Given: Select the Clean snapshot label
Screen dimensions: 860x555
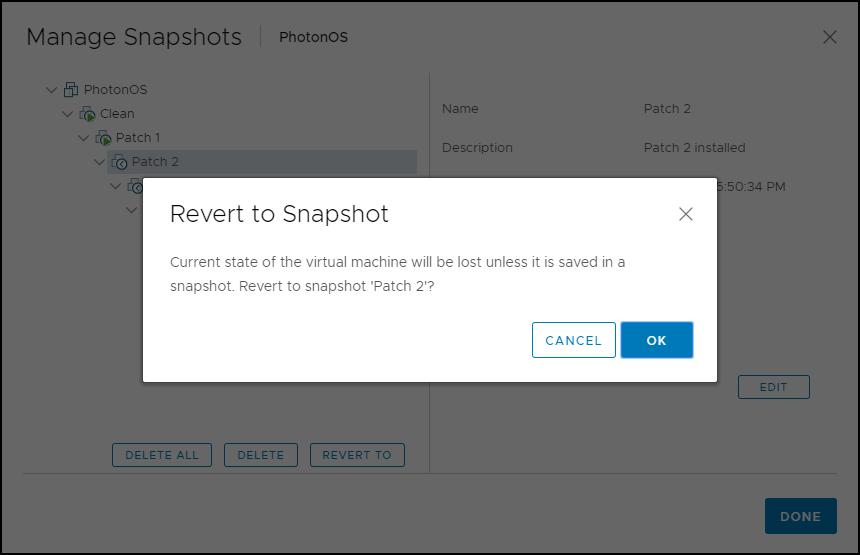Looking at the screenshot, I should click(x=117, y=114).
